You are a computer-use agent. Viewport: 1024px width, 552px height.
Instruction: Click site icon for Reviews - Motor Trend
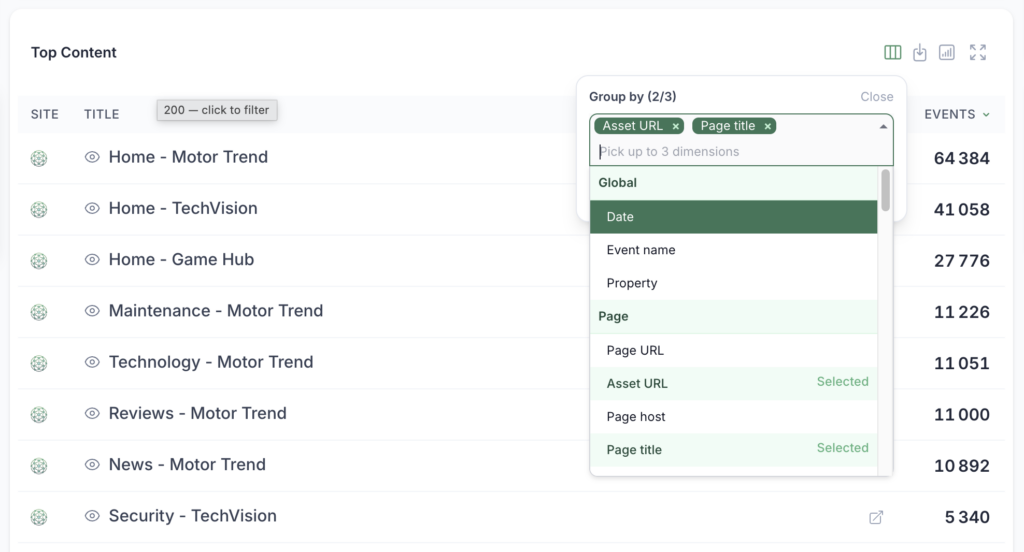[39, 414]
